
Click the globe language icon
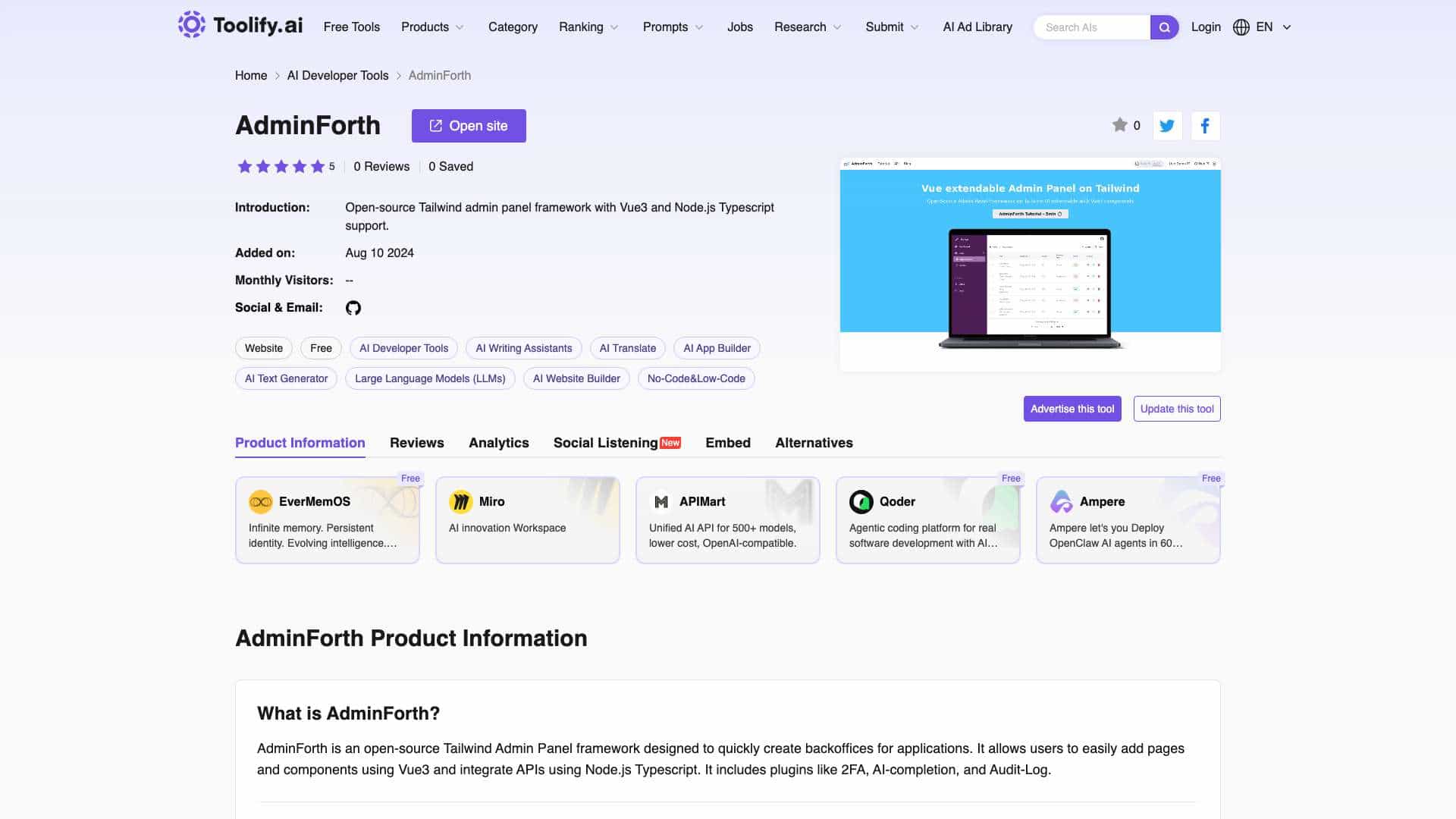[1241, 27]
